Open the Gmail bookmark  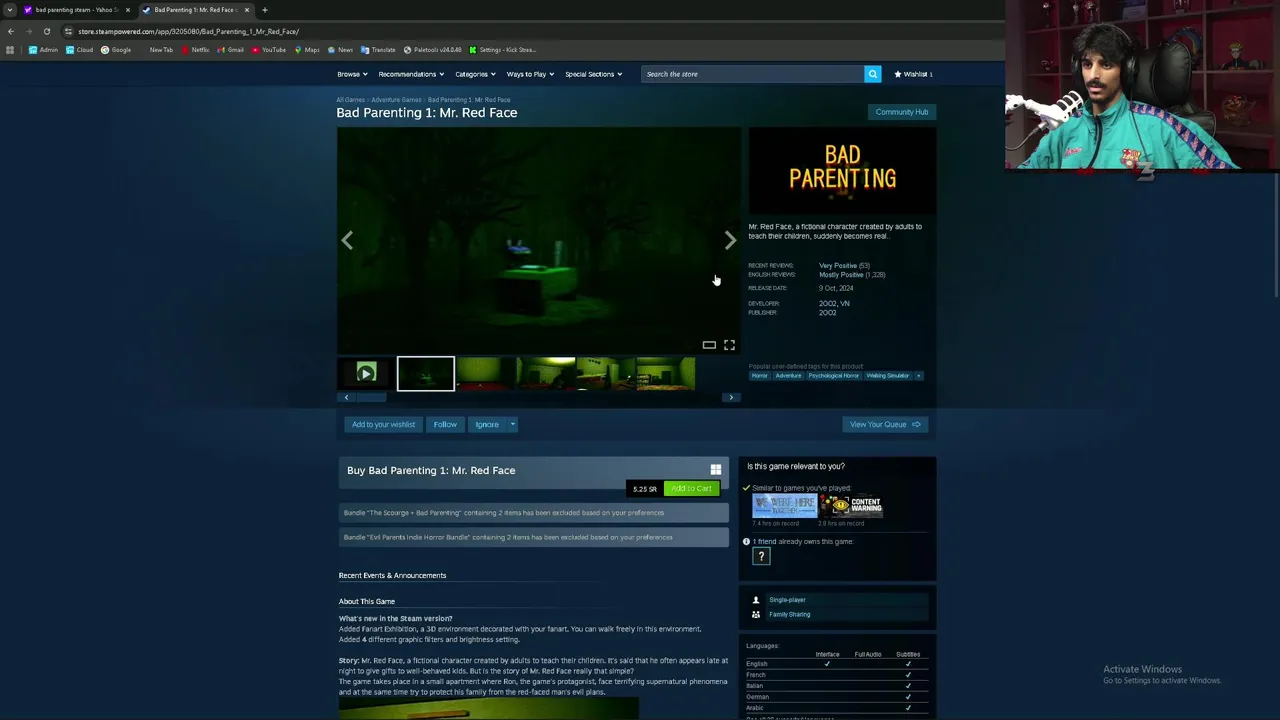click(x=231, y=50)
